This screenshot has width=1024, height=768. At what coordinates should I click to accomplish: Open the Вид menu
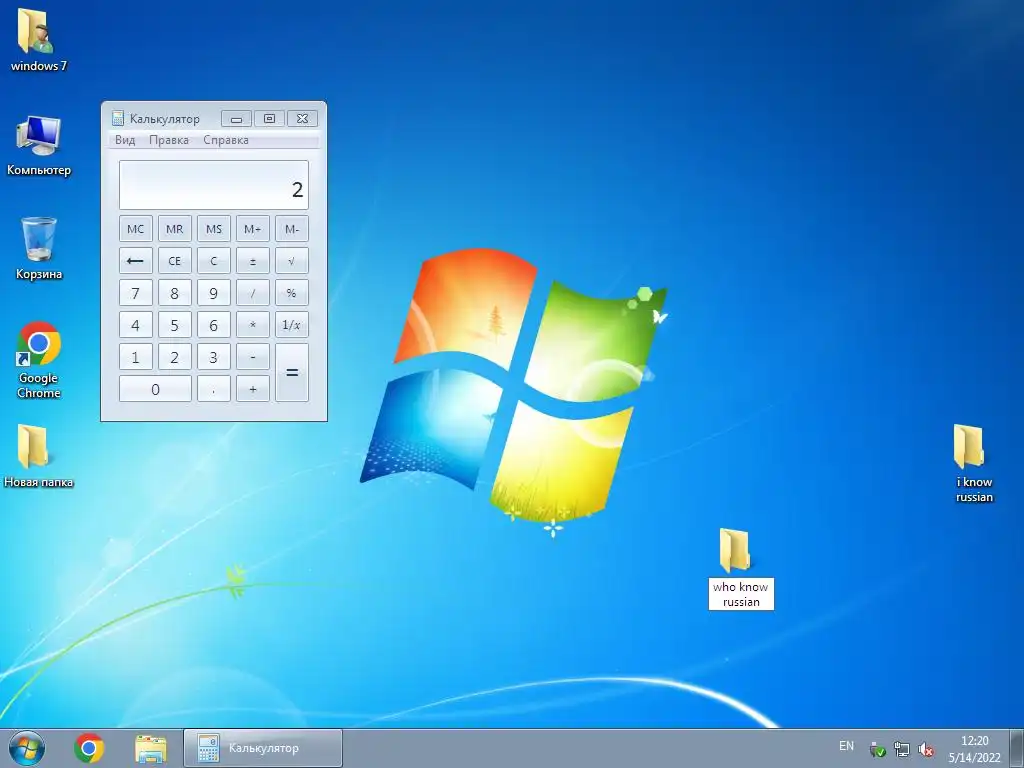click(125, 140)
